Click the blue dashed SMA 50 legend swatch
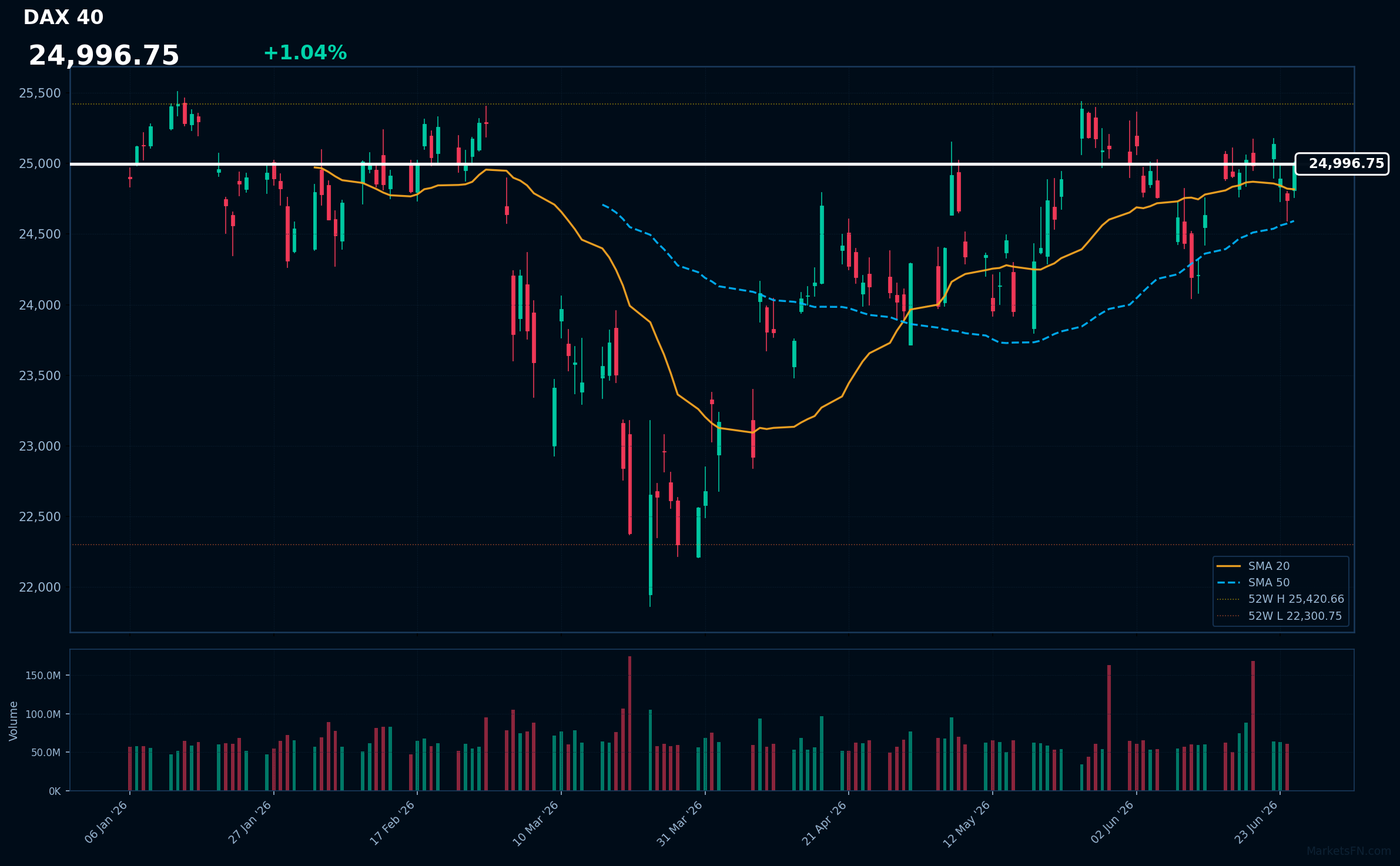1400x866 pixels. 1228,582
